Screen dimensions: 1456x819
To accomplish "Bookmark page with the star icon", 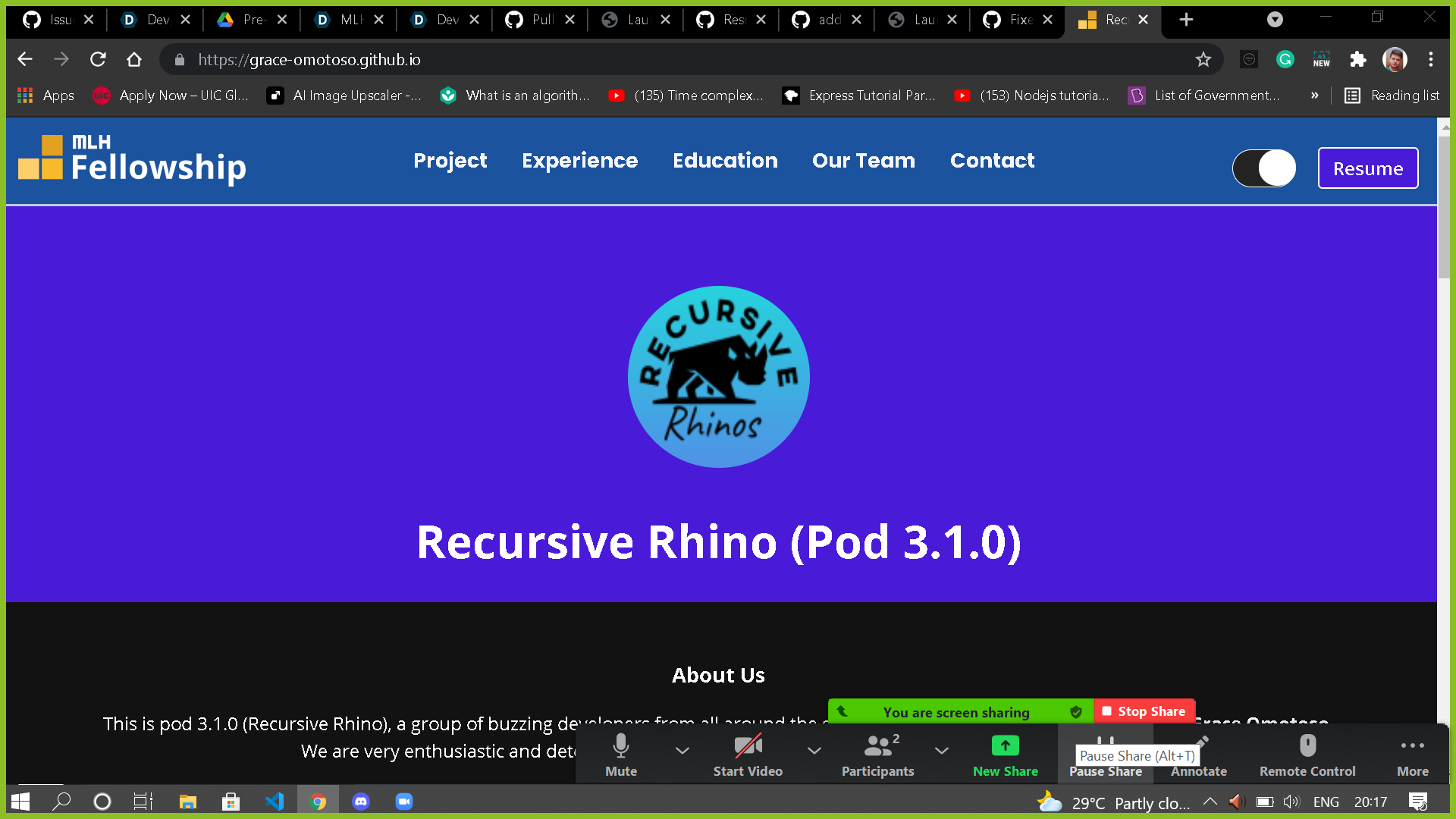I will click(x=1203, y=60).
